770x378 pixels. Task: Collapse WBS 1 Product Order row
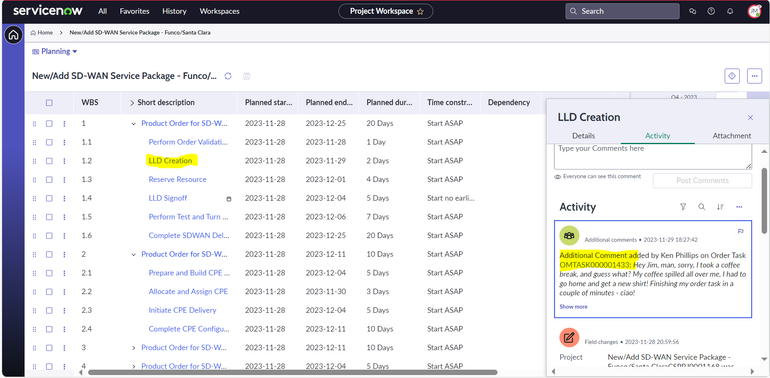click(x=133, y=124)
